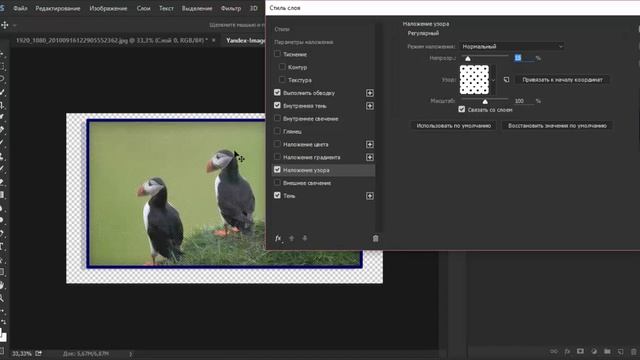The width and height of the screenshot is (640, 360).
Task: Click the plus icon beside Наложение градиента
Action: (x=370, y=157)
